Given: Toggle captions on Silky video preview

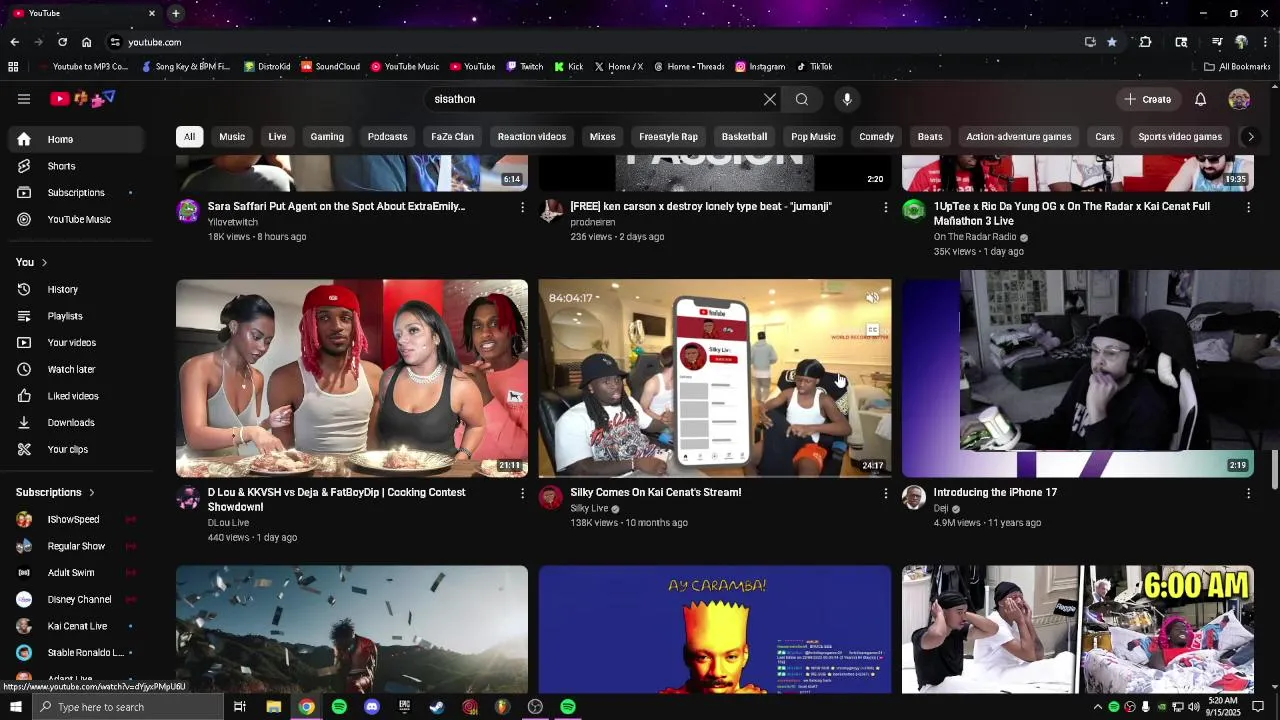Looking at the screenshot, I should point(872,330).
